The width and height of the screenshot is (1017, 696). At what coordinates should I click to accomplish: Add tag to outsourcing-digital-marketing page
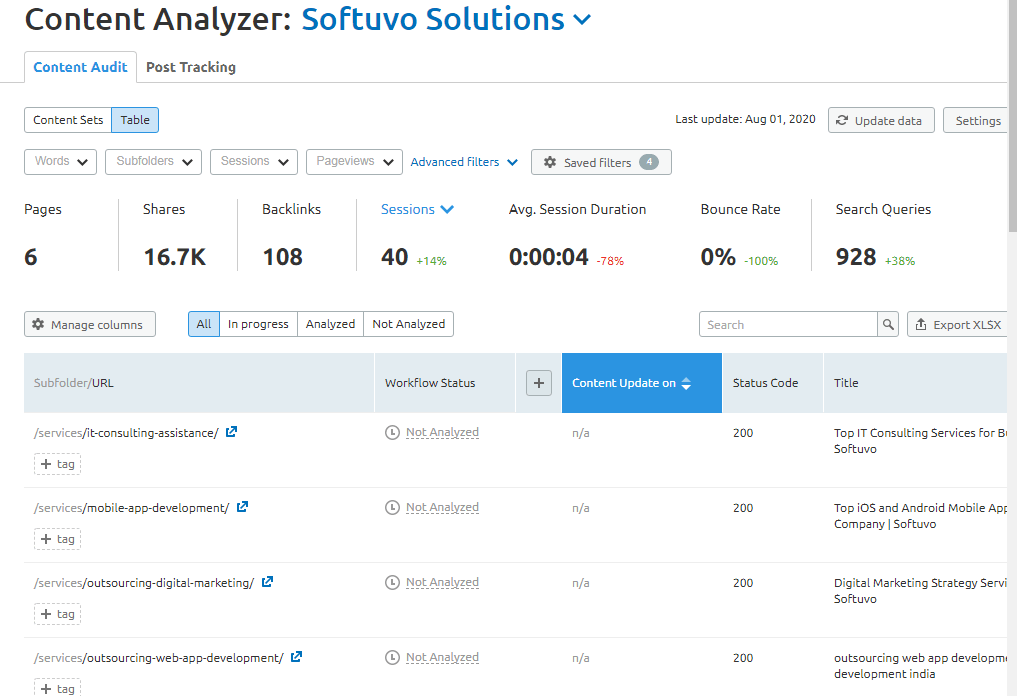pos(57,614)
